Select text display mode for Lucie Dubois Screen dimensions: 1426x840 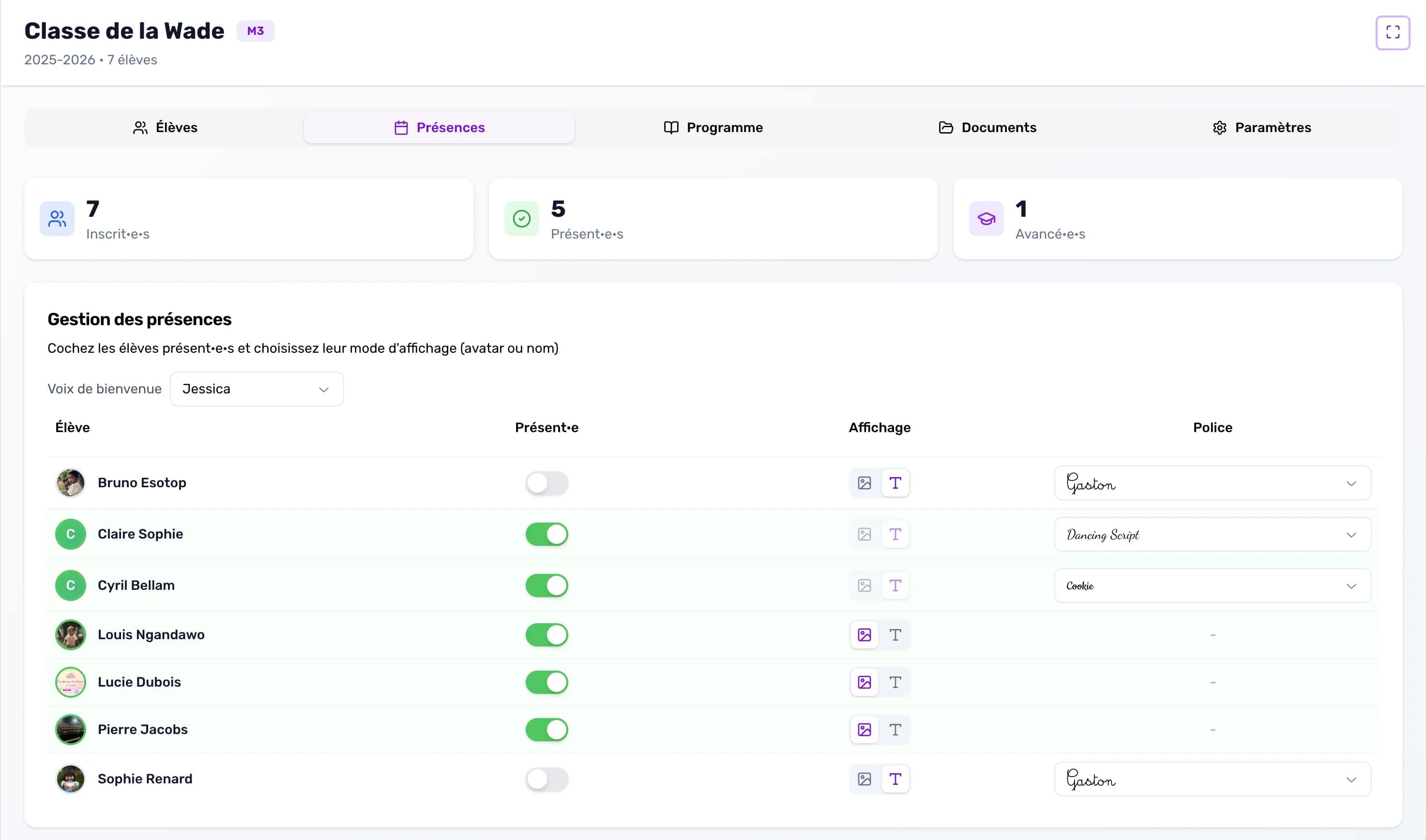coord(895,682)
